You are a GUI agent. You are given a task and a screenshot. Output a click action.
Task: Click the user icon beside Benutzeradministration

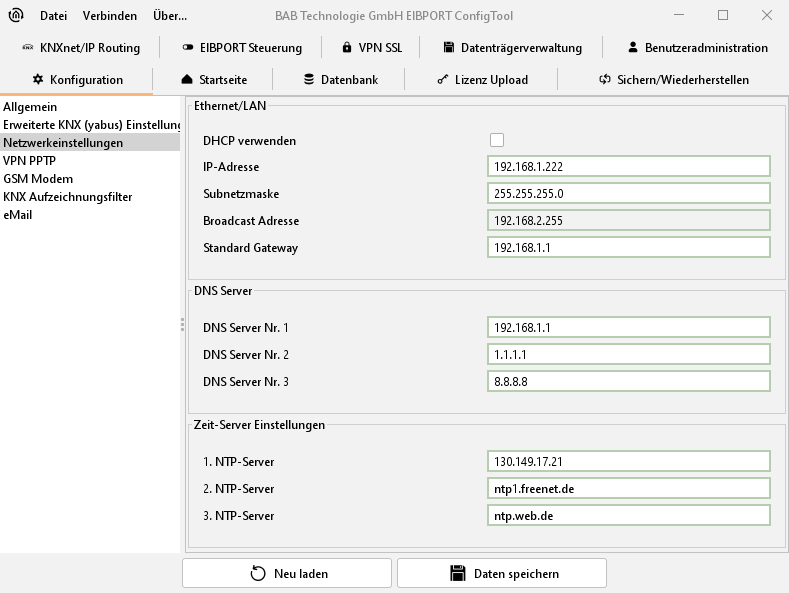tap(633, 48)
